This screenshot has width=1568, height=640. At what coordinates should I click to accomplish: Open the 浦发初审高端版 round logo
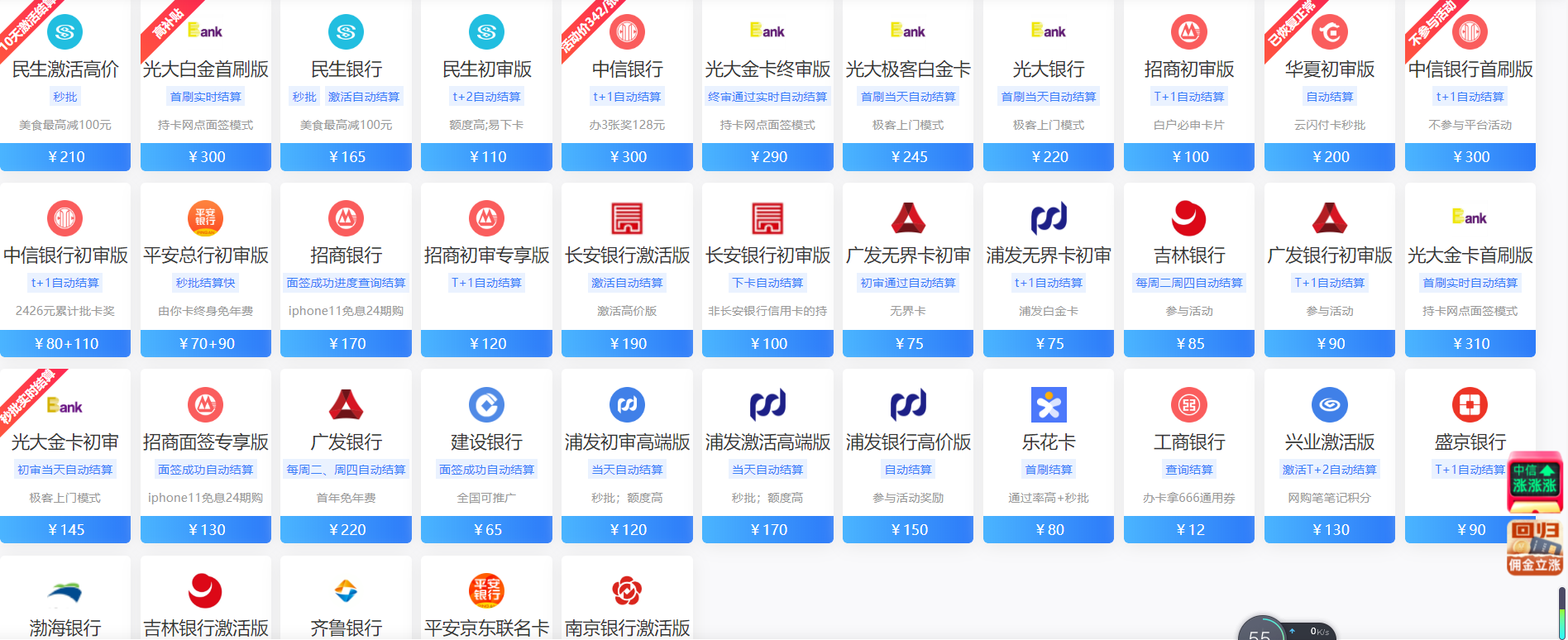click(x=627, y=405)
